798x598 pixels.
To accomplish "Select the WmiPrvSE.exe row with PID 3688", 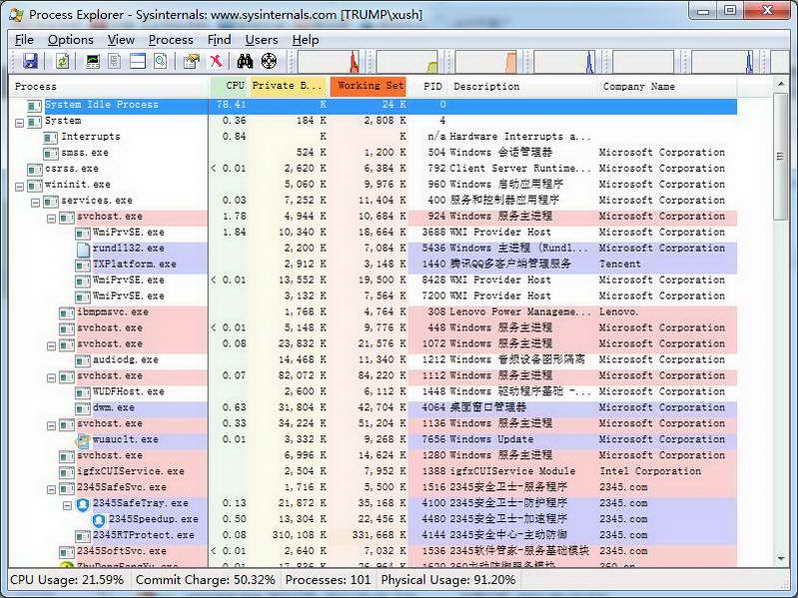I will click(373, 233).
